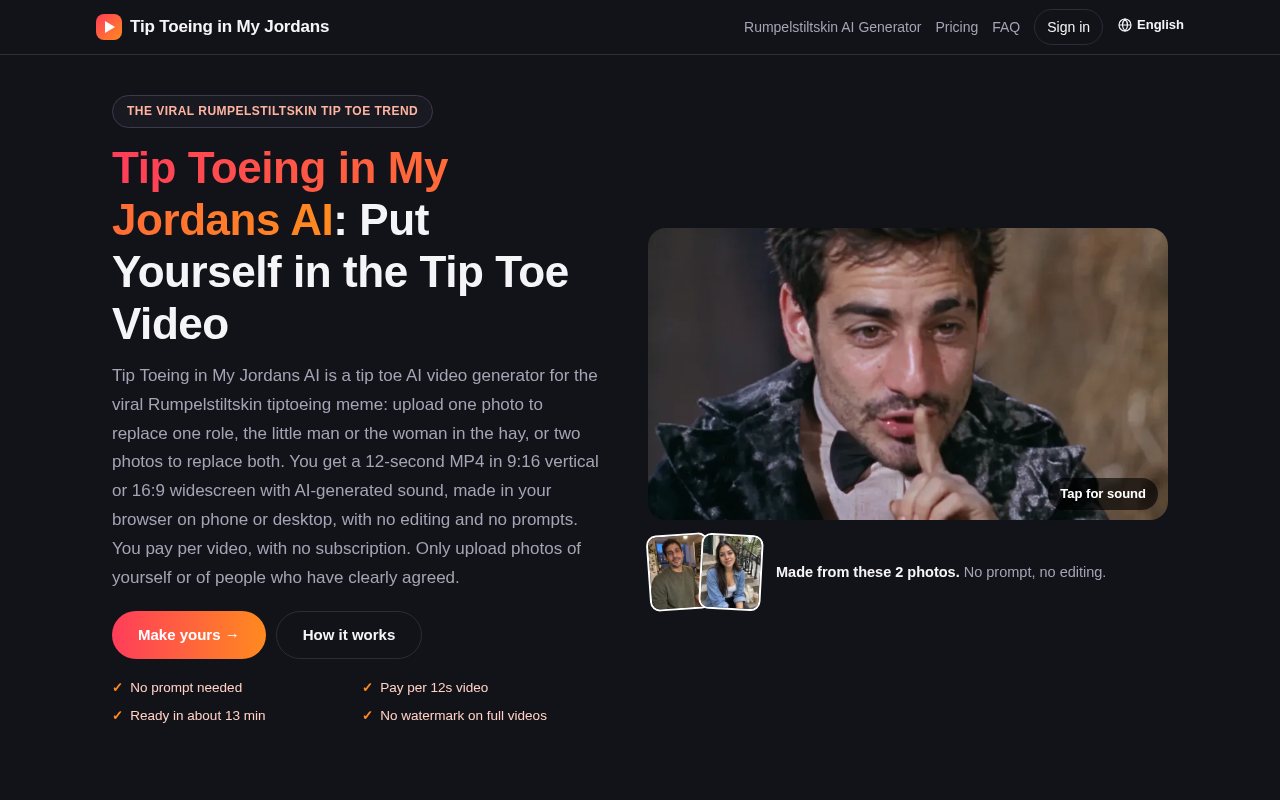This screenshot has width=1280, height=800.
Task: Click 'Ready in about 13 min' text
Action: pyautogui.click(x=198, y=716)
